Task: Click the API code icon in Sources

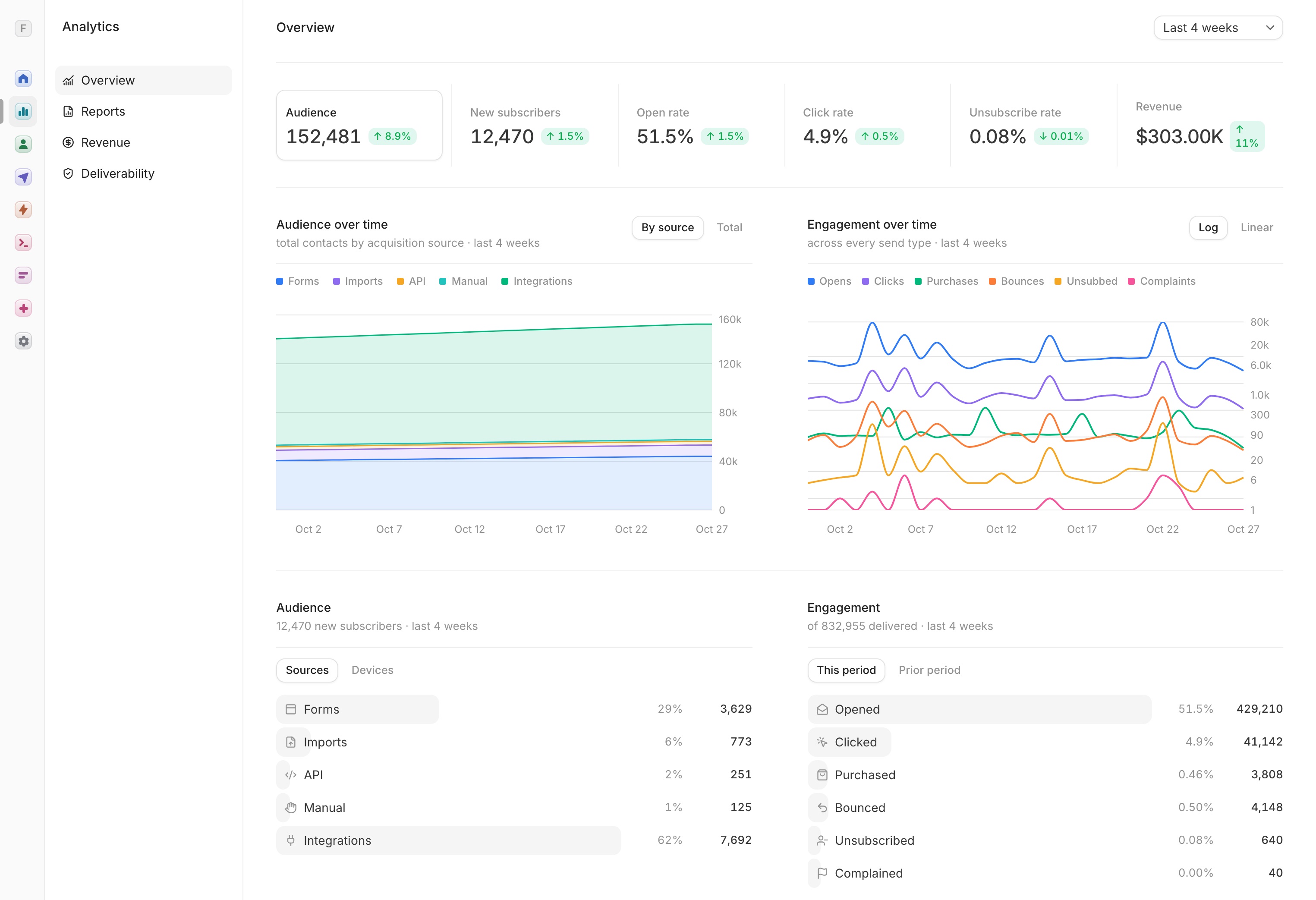Action: tap(291, 775)
